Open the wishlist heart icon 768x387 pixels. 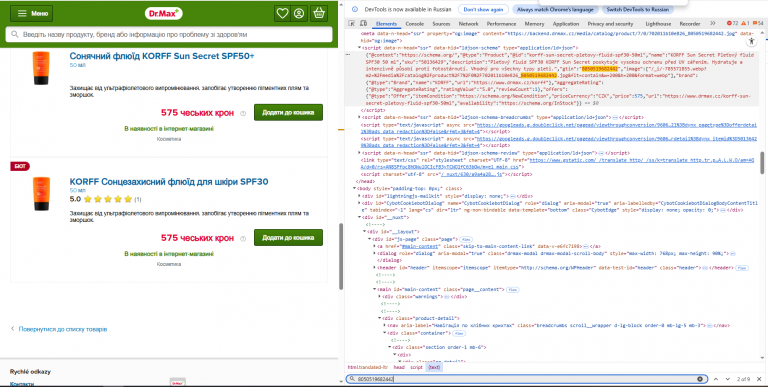coord(282,13)
